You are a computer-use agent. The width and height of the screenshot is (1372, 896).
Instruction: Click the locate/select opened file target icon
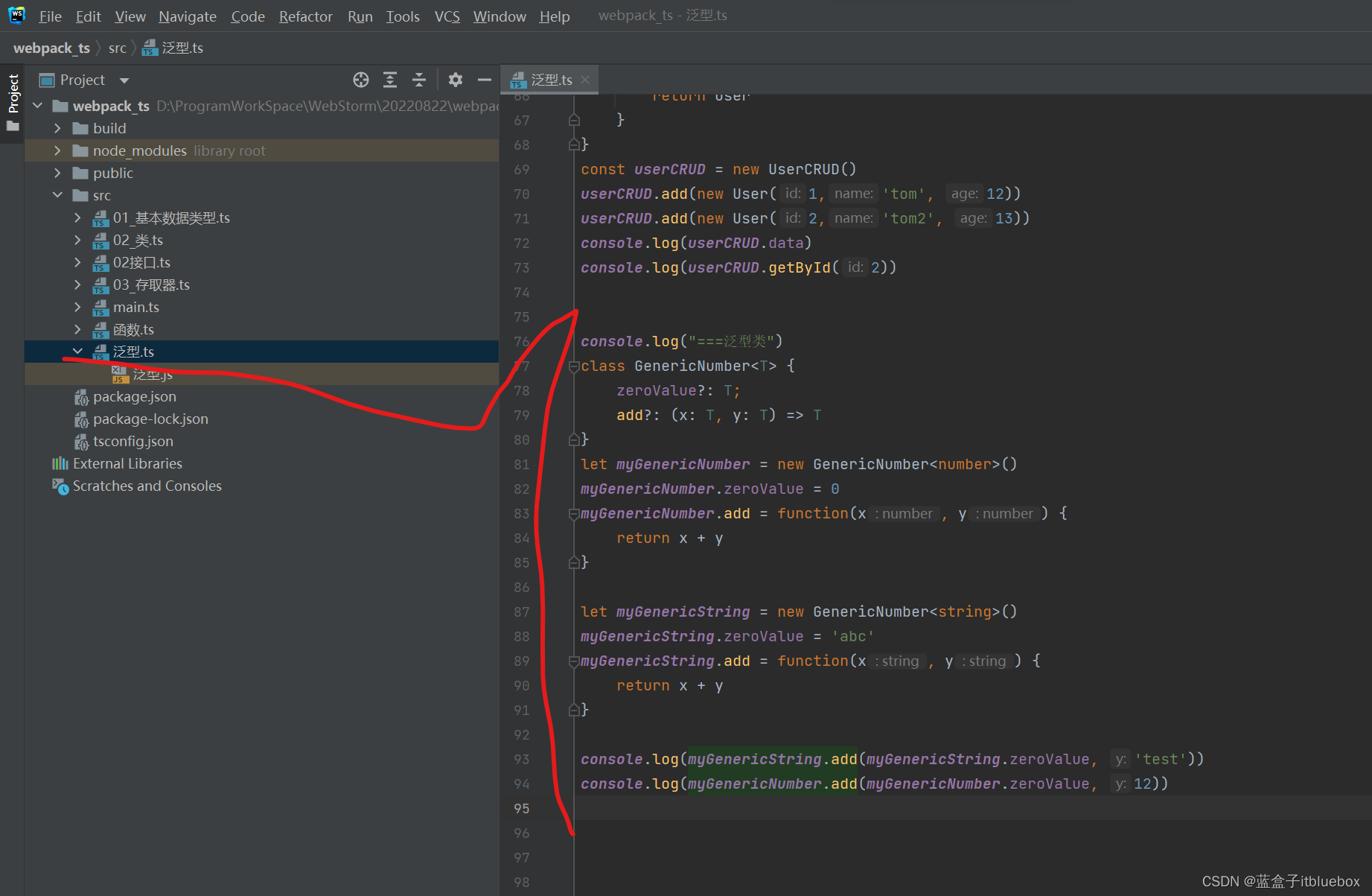tap(361, 80)
